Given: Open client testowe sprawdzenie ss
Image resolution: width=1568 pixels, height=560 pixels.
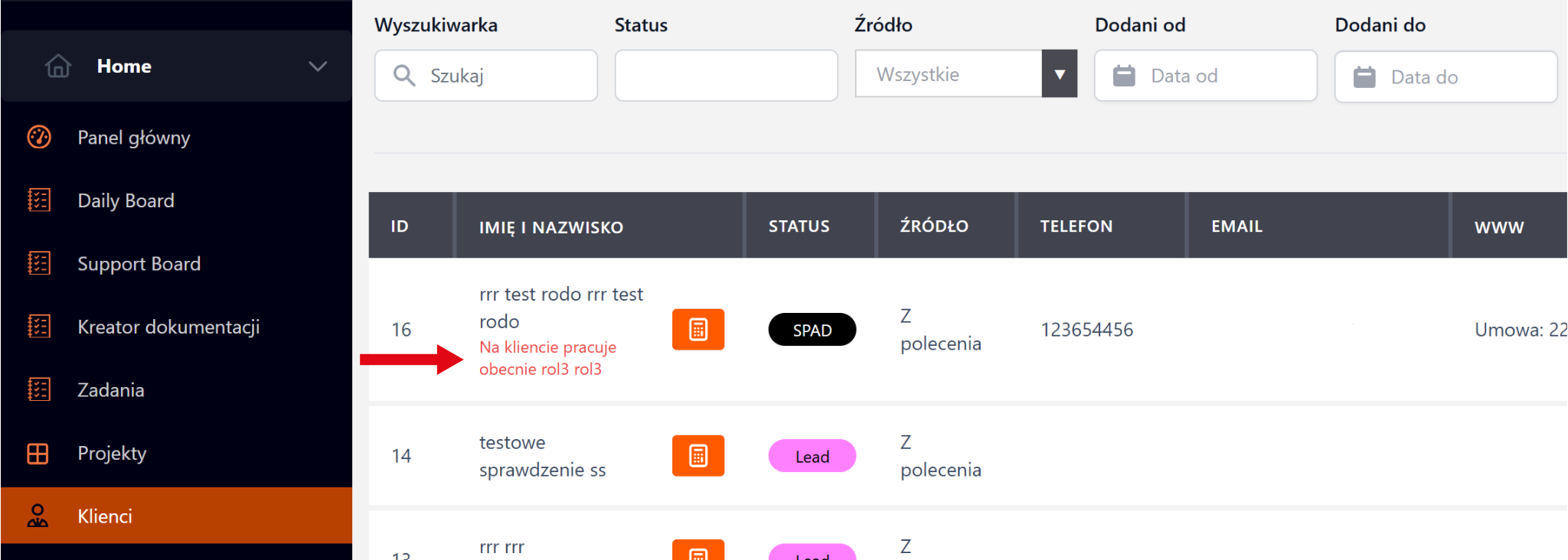Looking at the screenshot, I should tap(542, 456).
